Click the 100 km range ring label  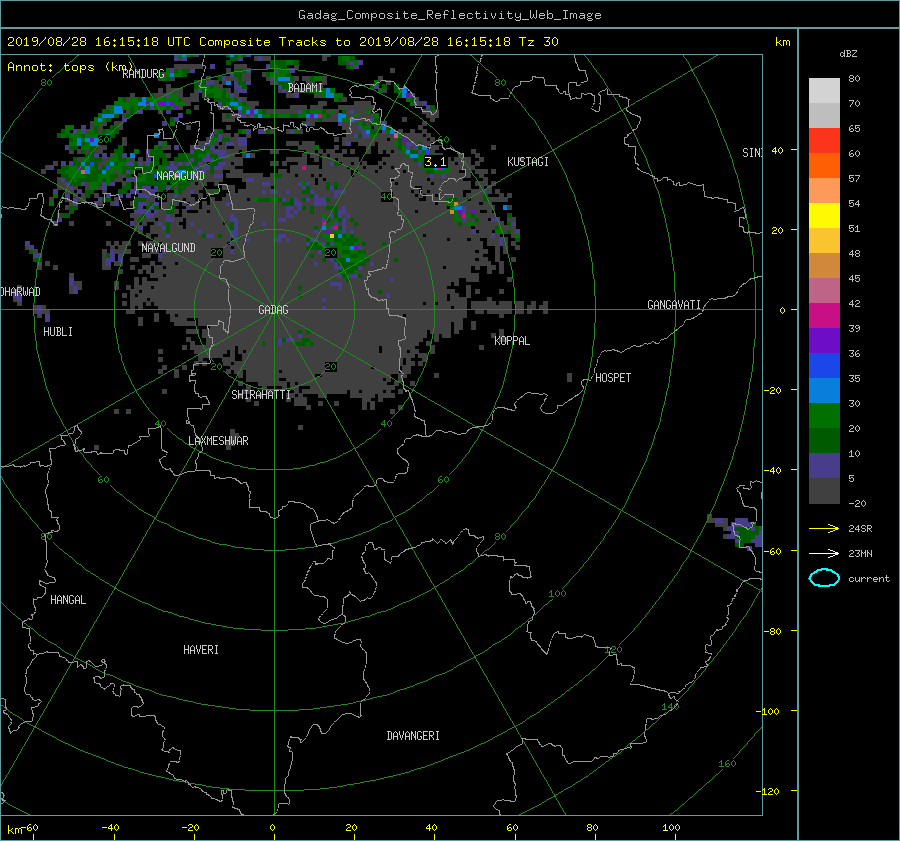[x=557, y=594]
